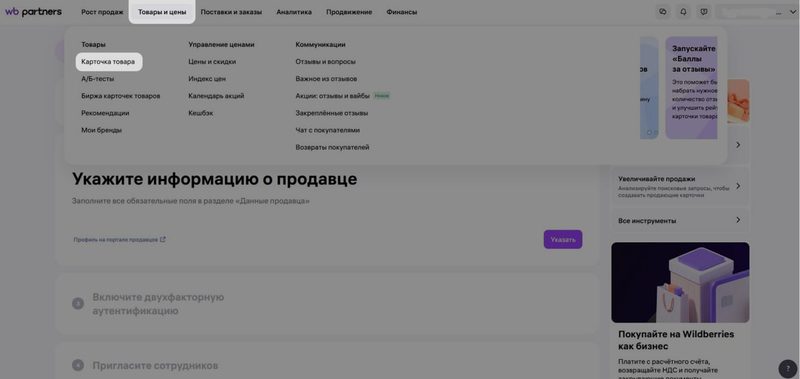Image resolution: width=800 pixels, height=379 pixels.
Task: Open Чат с покупателями entry
Action: [x=328, y=130]
